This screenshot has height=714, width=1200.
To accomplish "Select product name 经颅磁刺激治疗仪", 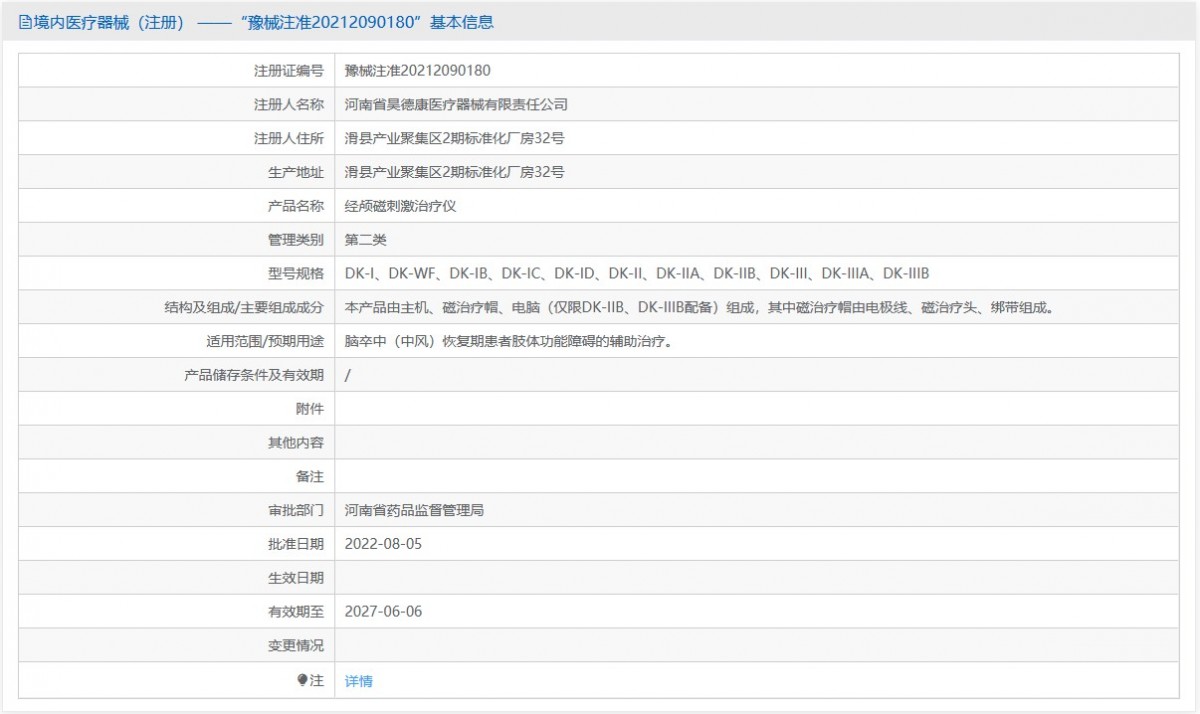I will pos(400,206).
